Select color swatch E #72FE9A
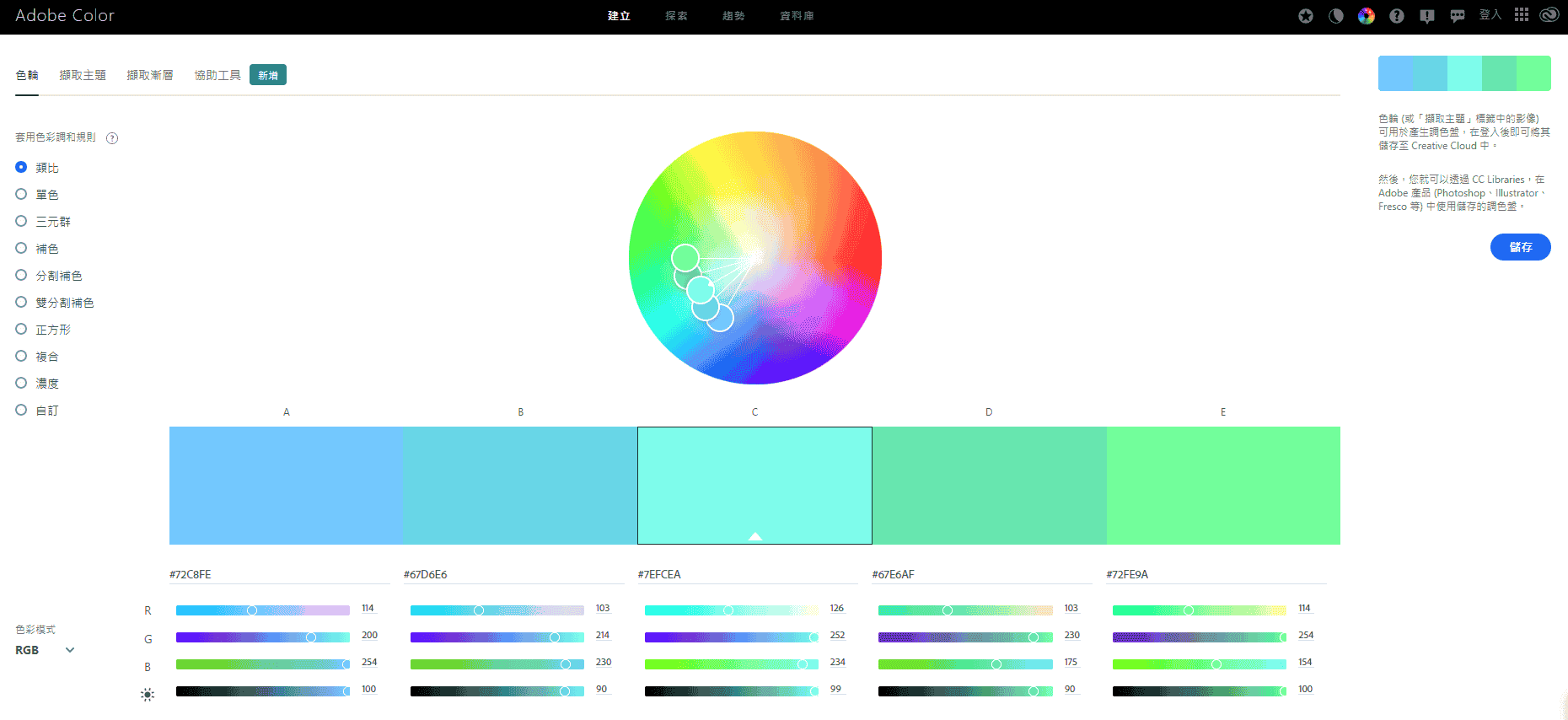This screenshot has height=720, width=1568. 1223,486
